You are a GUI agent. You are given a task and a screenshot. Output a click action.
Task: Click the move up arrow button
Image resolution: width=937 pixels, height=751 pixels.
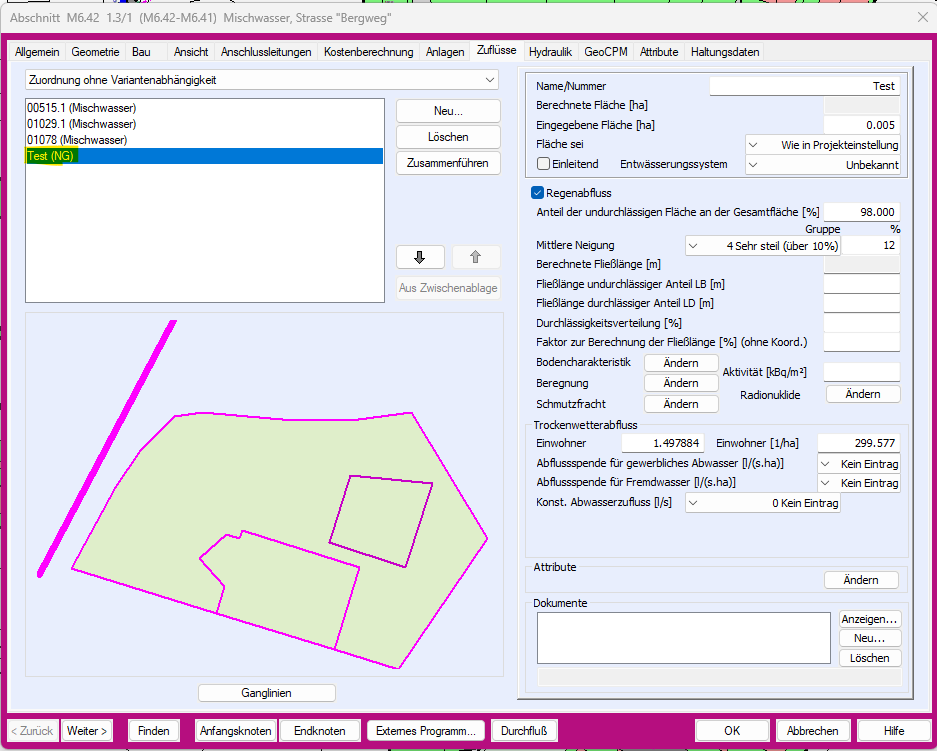point(476,257)
